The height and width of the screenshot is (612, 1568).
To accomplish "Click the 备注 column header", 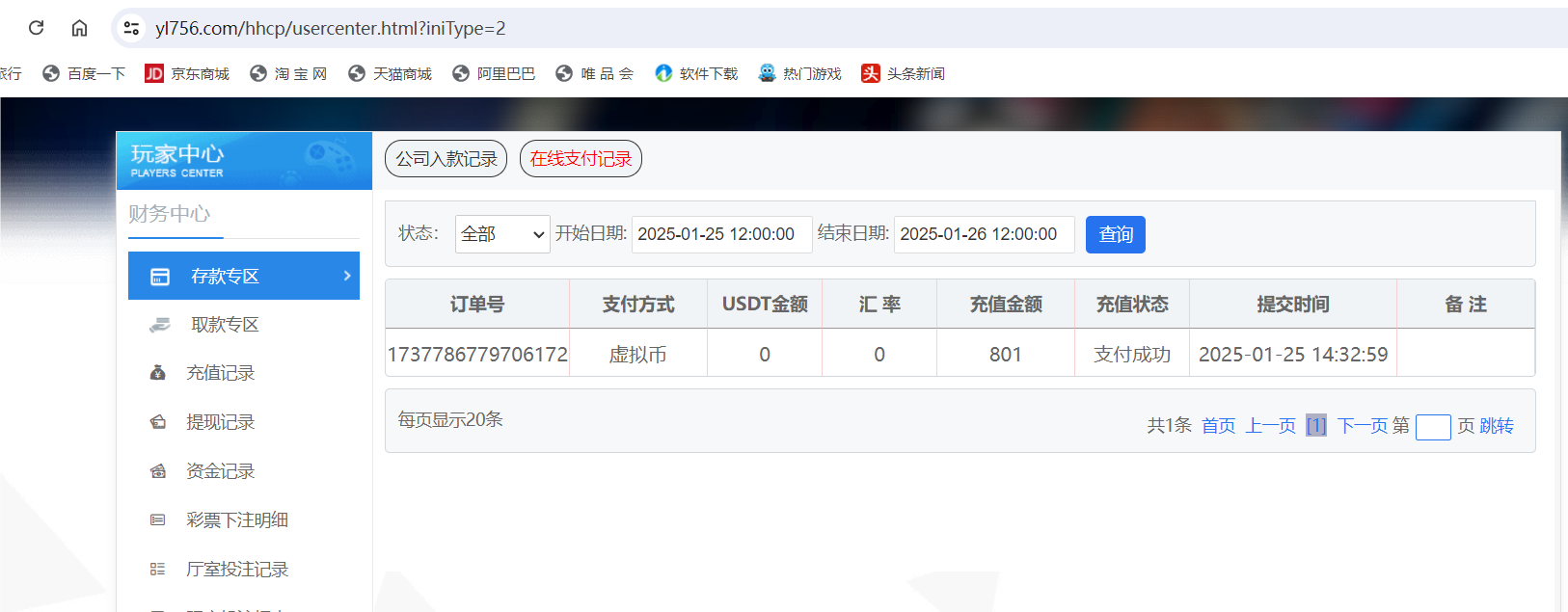I will click(1466, 305).
